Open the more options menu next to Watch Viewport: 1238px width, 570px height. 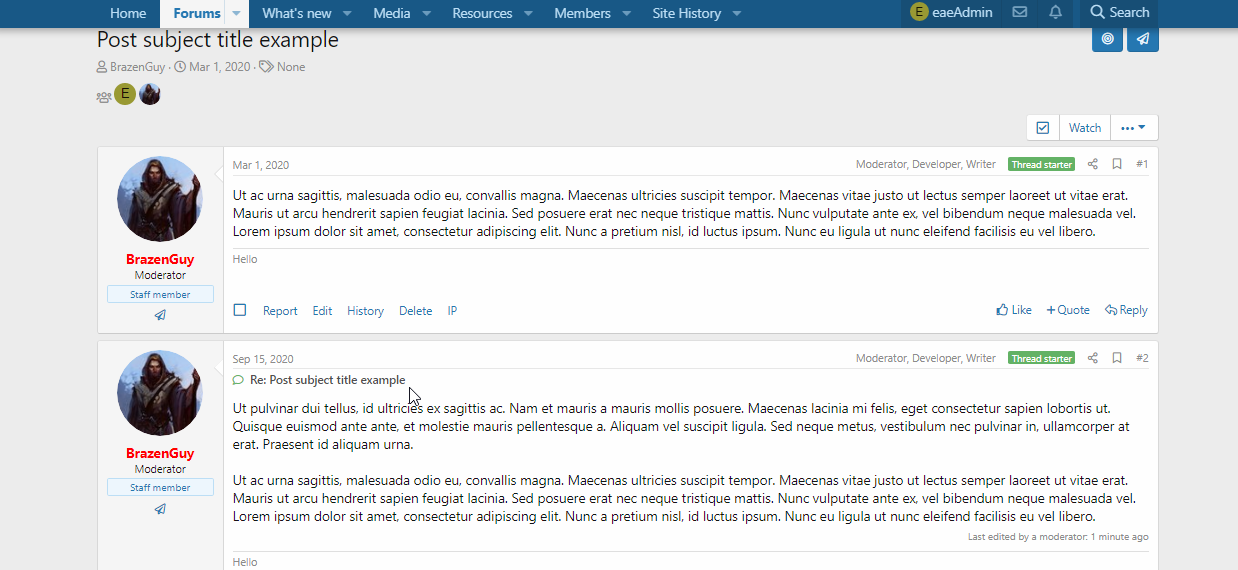click(1134, 128)
